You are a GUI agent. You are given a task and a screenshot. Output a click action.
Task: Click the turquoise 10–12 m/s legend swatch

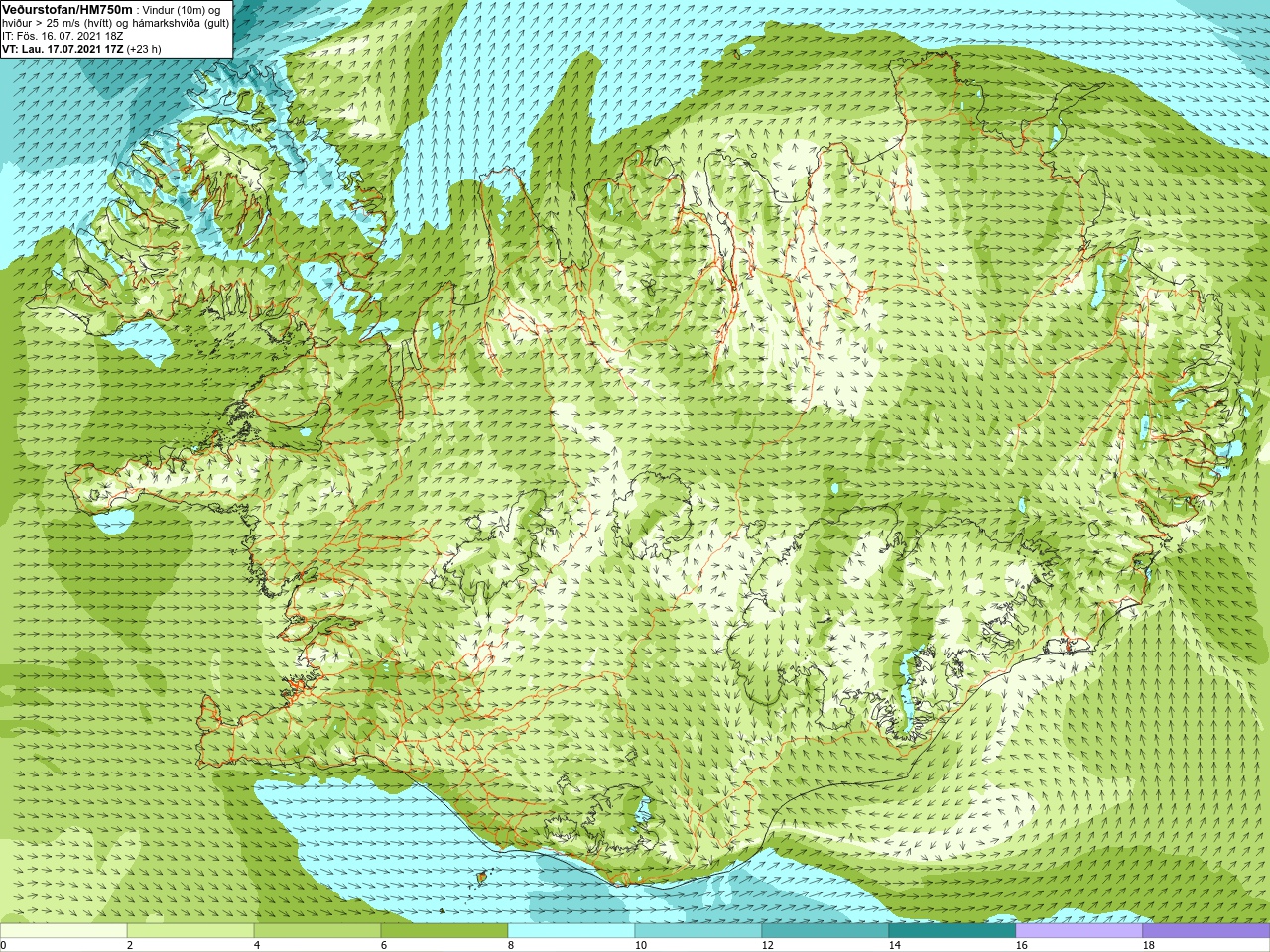(x=698, y=931)
